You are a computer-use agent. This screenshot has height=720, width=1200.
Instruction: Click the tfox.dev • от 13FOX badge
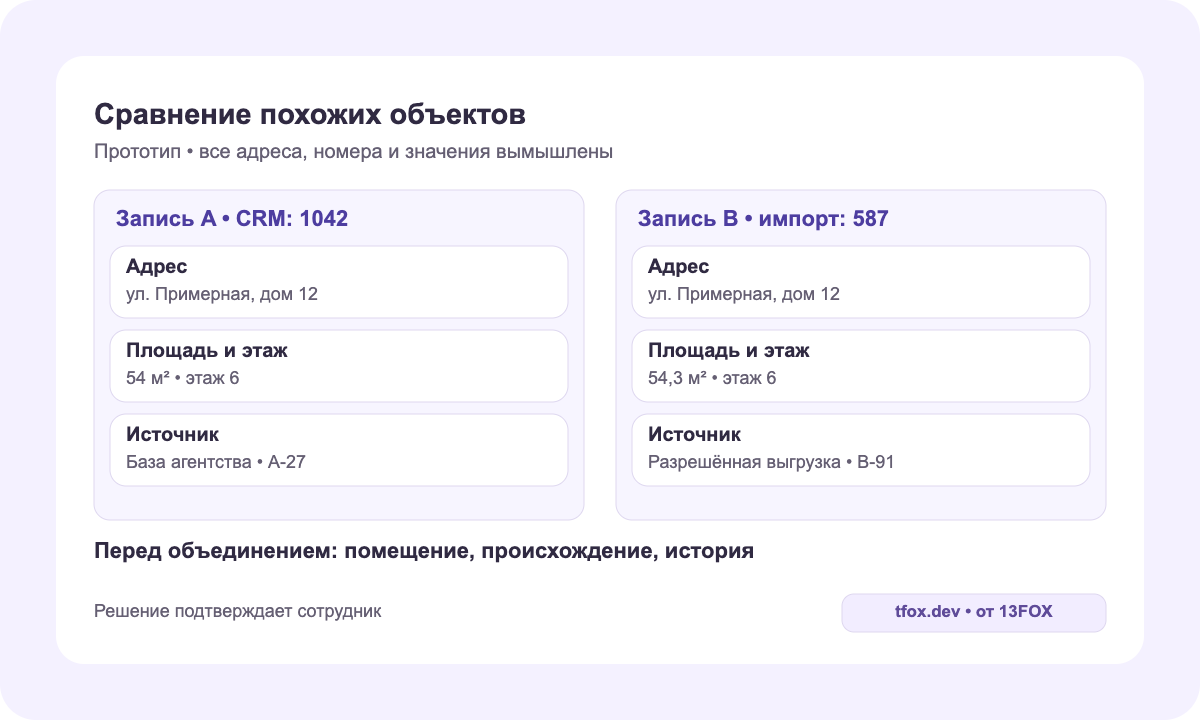(973, 613)
